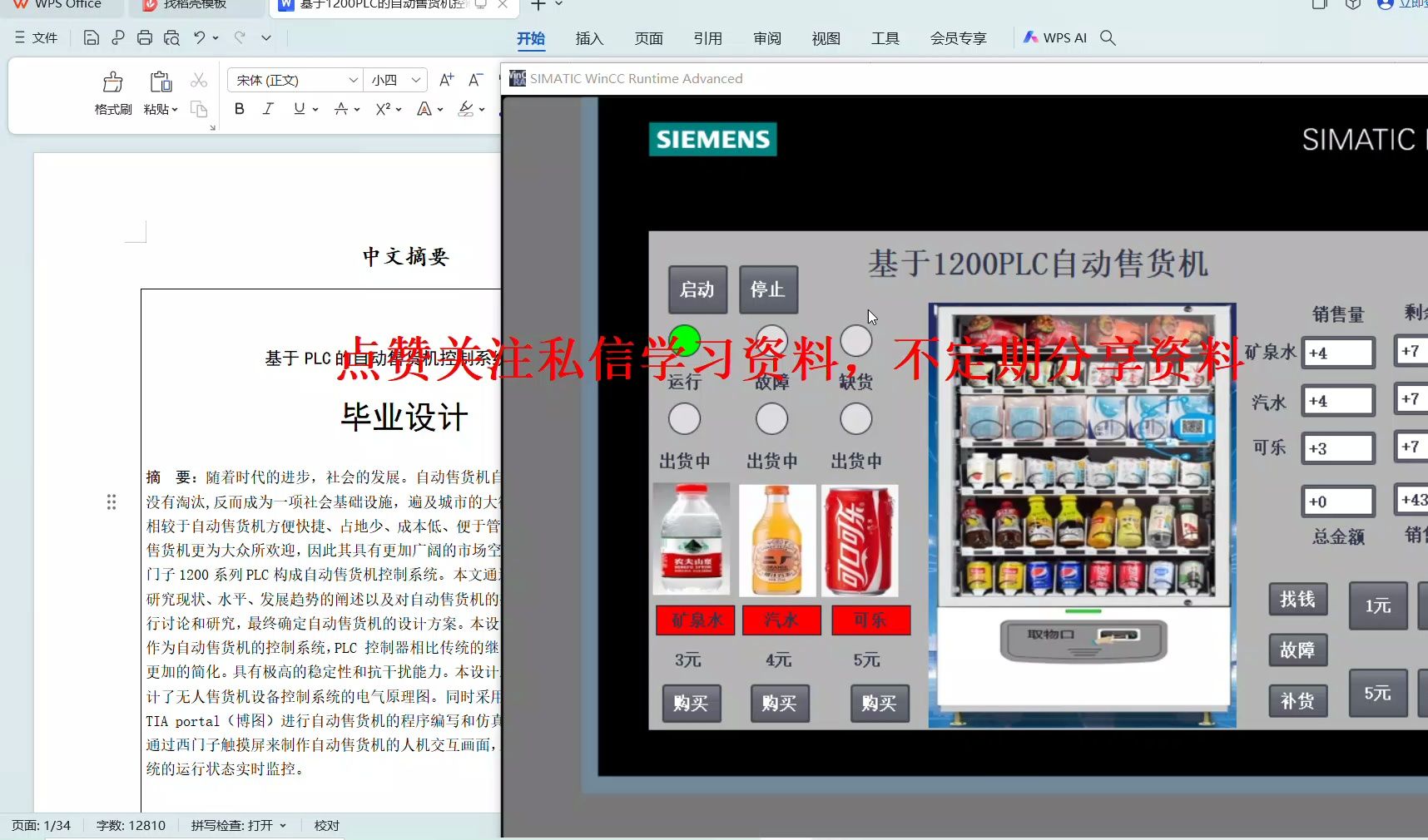Expand the underline style dropdown arrow

coord(315,109)
